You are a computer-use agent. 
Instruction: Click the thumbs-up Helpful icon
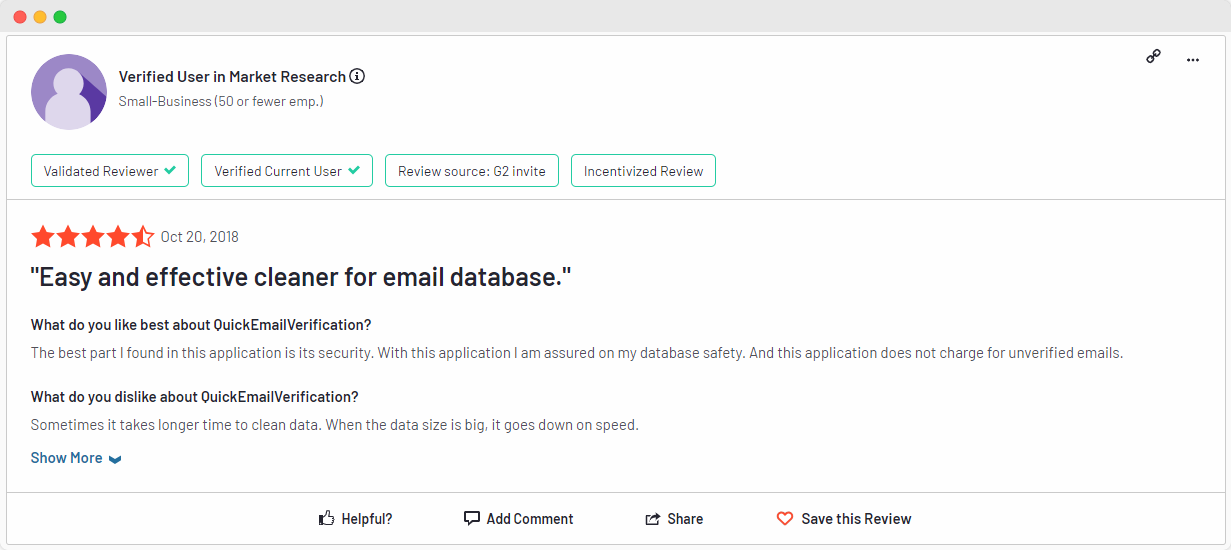[x=326, y=519]
